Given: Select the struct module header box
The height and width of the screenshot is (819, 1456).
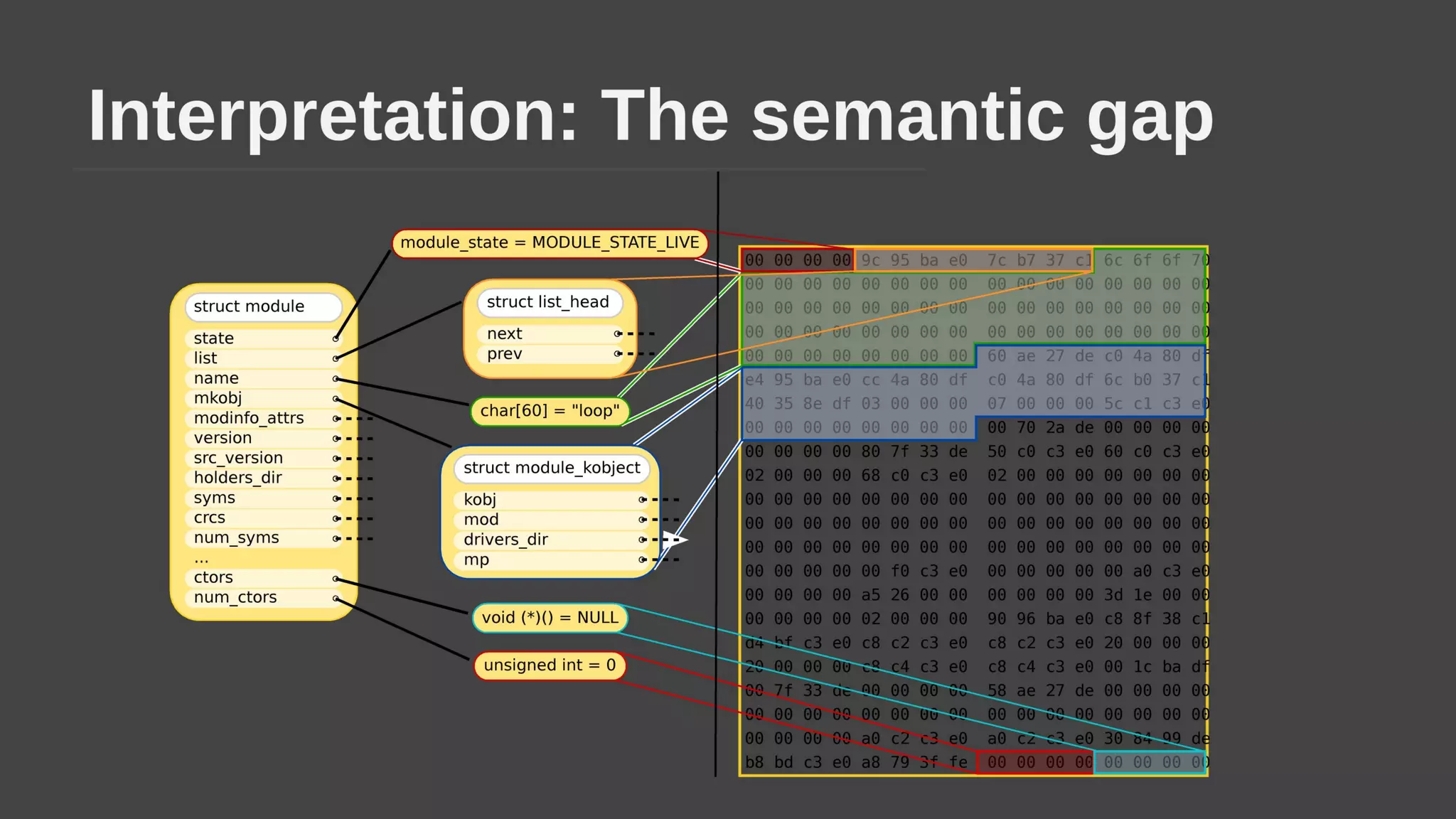Looking at the screenshot, I should pos(263,307).
